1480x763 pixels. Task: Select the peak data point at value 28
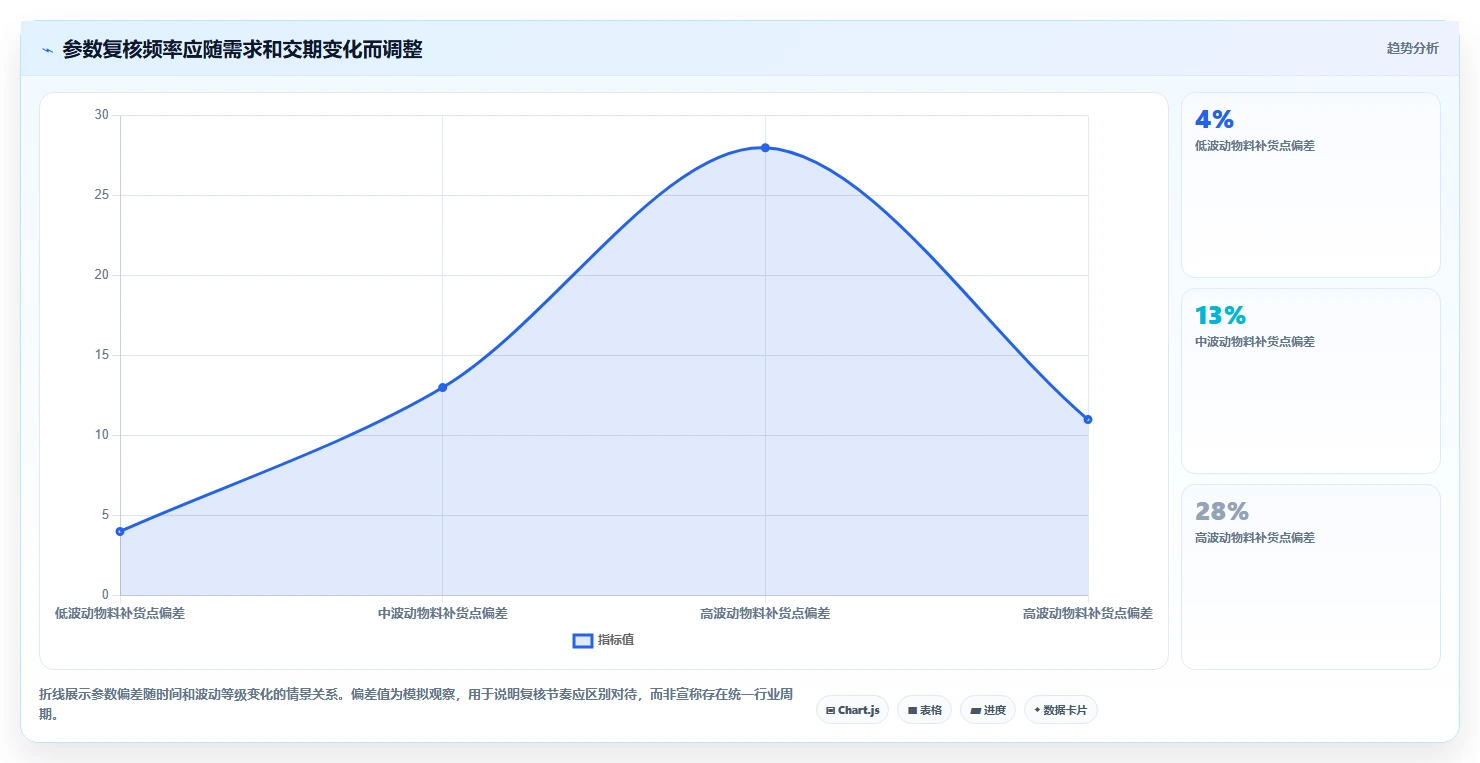[765, 147]
